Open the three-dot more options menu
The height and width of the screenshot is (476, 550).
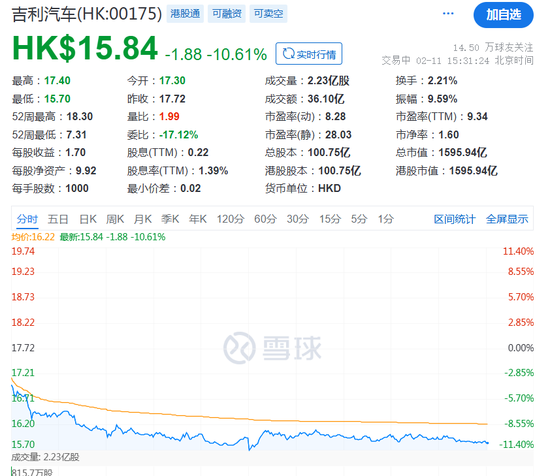pos(448,14)
